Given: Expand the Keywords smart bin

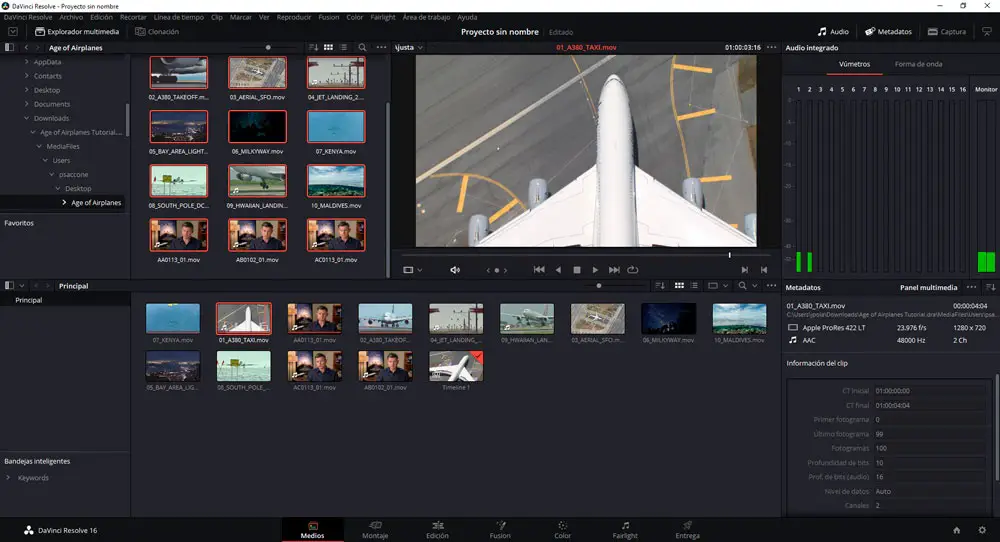Looking at the screenshot, I should [x=8, y=478].
